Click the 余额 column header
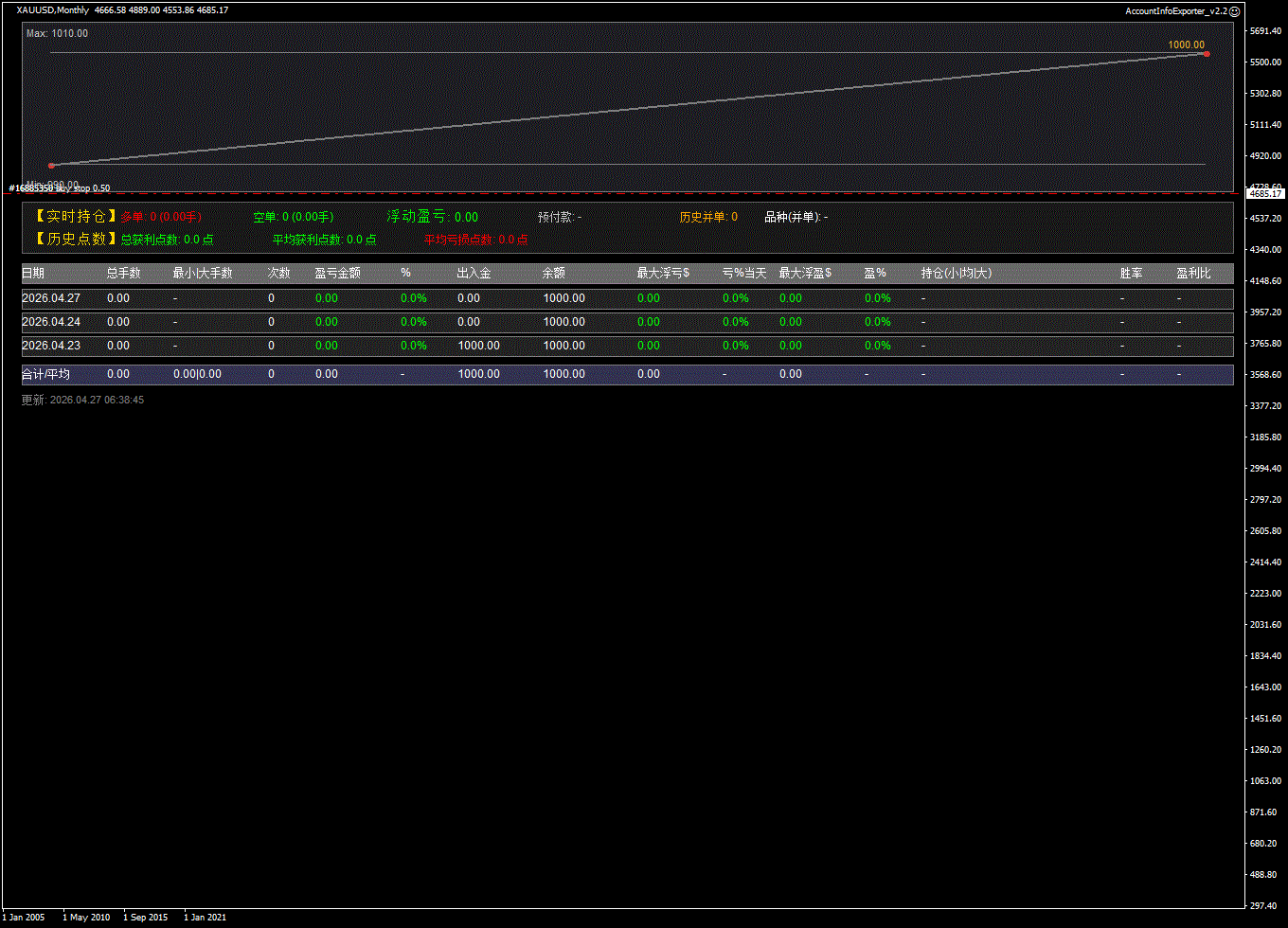This screenshot has width=1288, height=928. point(554,273)
